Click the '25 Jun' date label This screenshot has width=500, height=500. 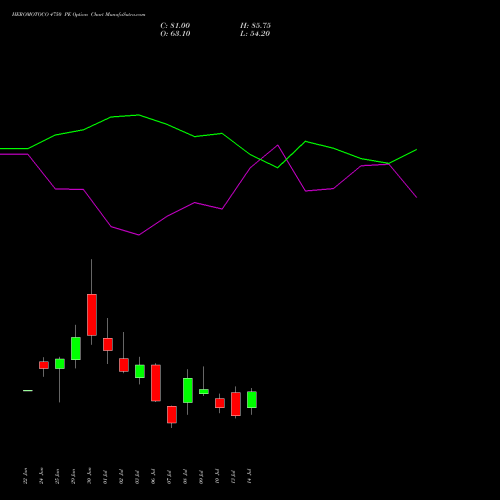click(57, 476)
